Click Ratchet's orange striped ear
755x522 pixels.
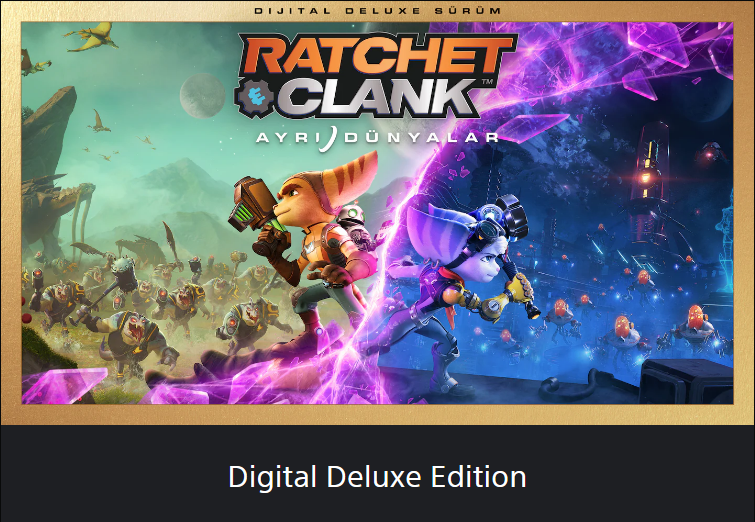point(349,181)
